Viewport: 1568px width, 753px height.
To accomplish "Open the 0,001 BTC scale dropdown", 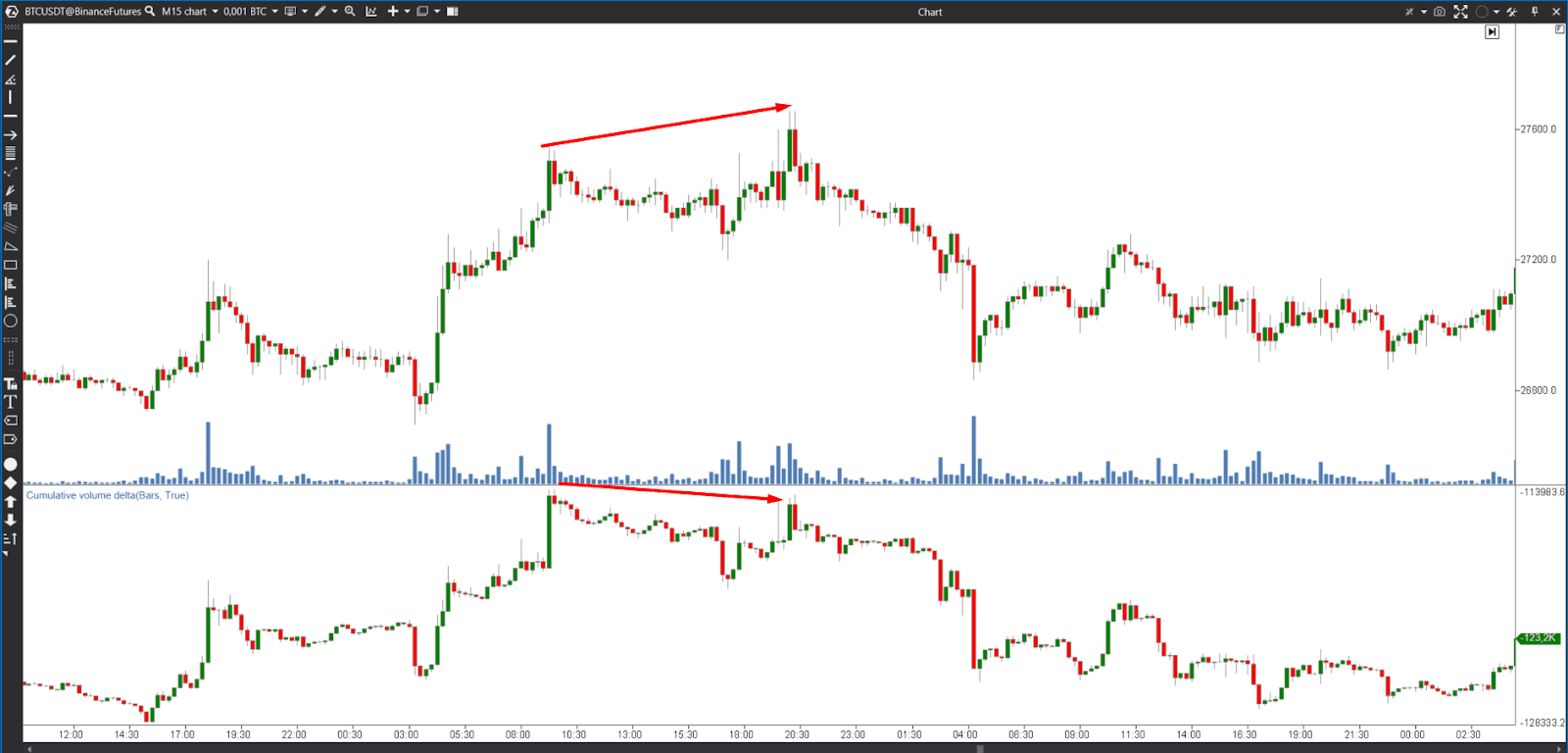I will [x=251, y=12].
